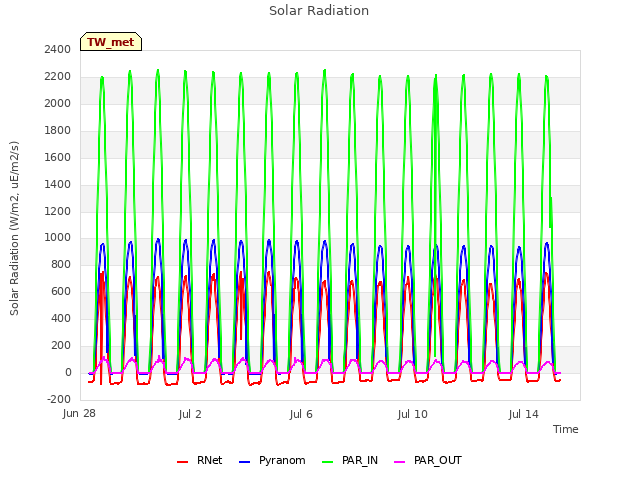Click the Pyranom legend label
The height and width of the screenshot is (480, 640).
point(282,460)
